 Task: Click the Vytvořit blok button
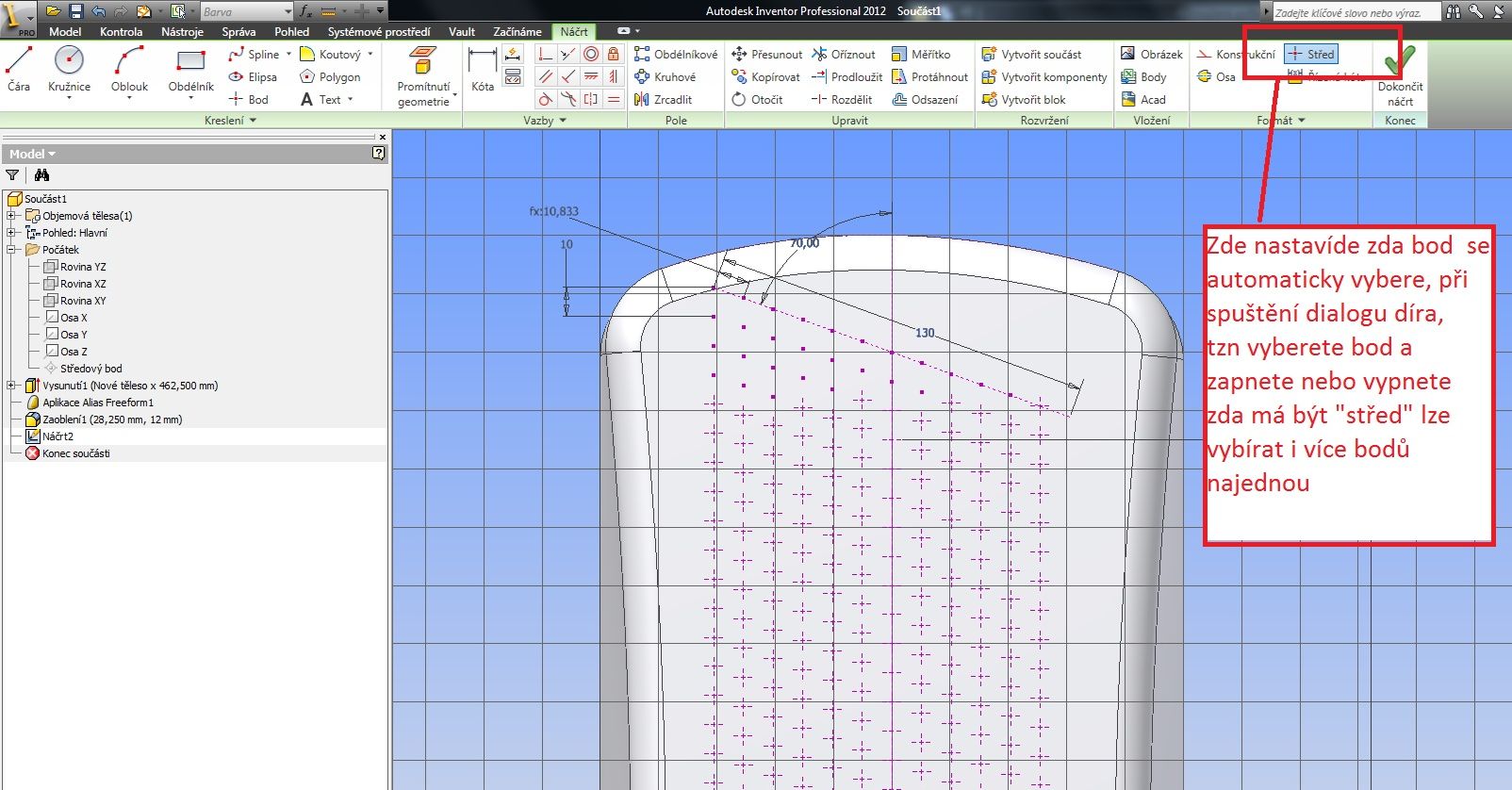tap(1024, 99)
